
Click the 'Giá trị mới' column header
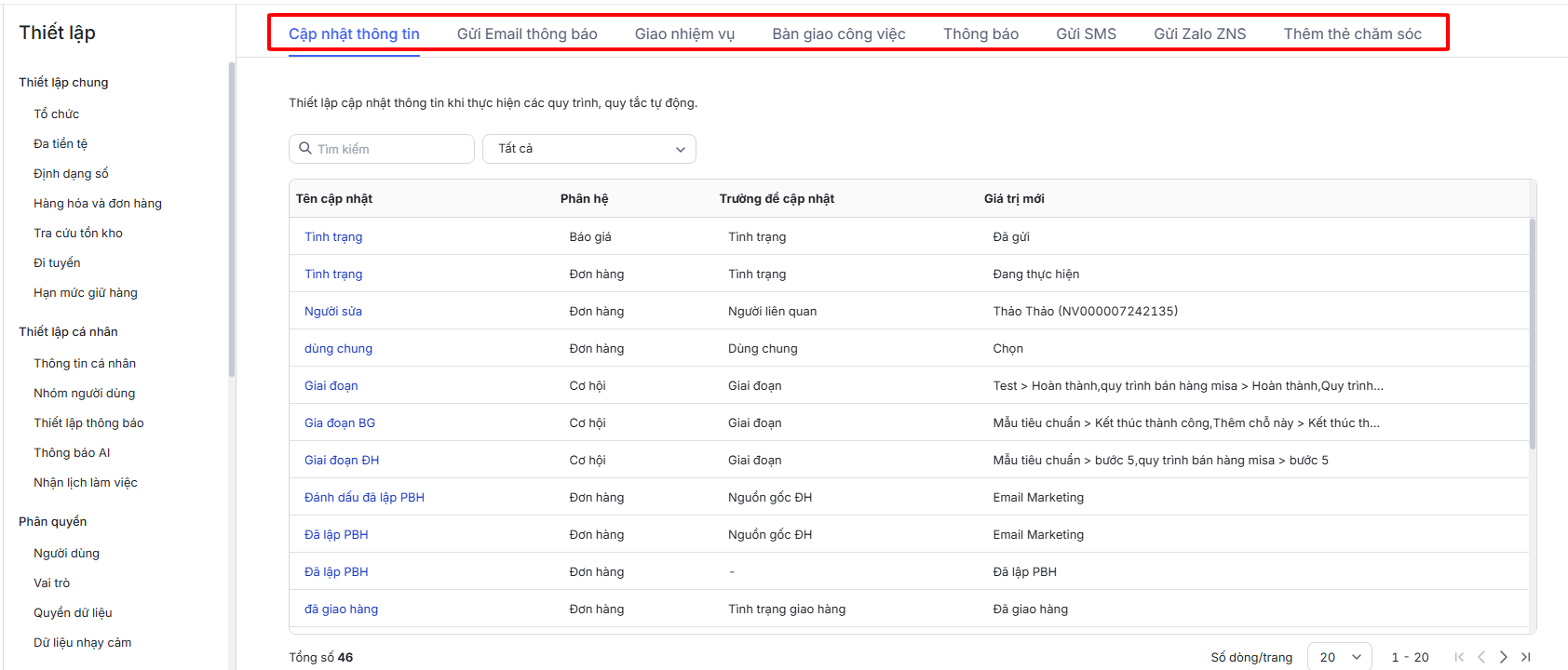1014,198
